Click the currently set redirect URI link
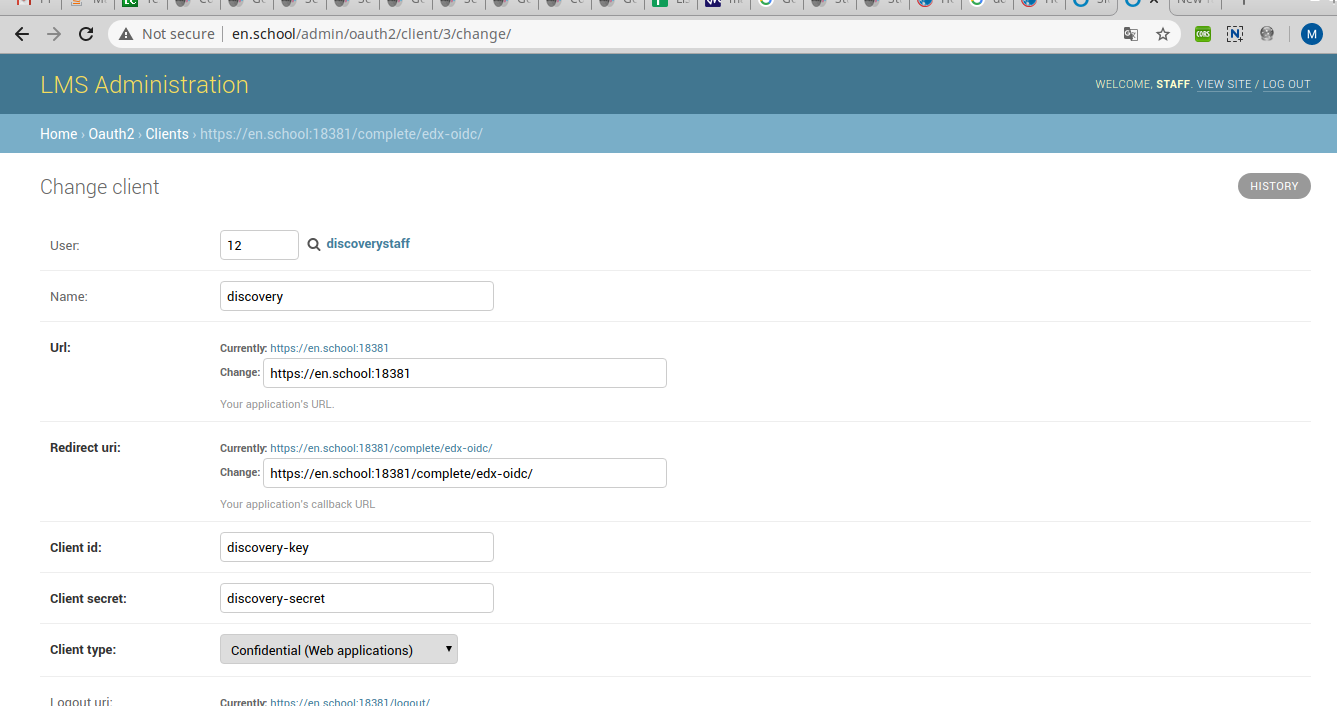The height and width of the screenshot is (706, 1337). [382, 447]
